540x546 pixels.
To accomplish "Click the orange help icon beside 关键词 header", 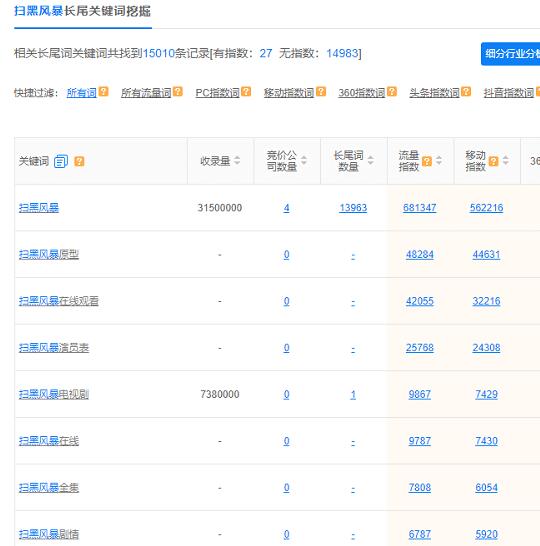I will click(x=79, y=161).
